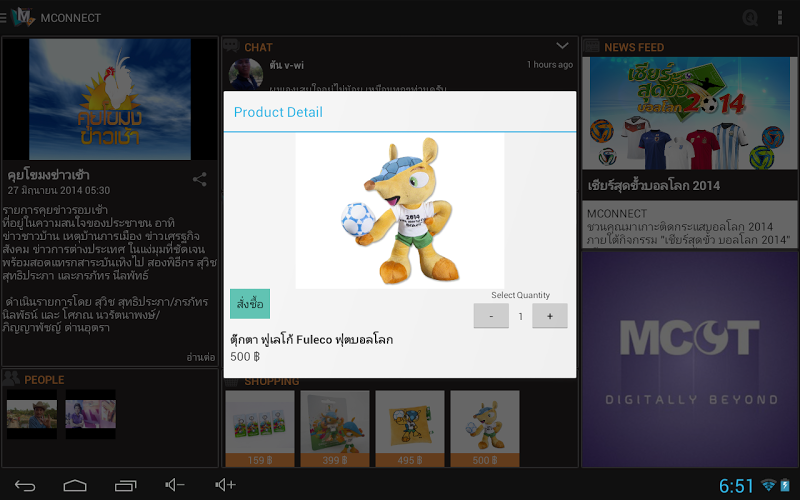Click product name ตุ๊กตา ฟูเลโก้ Fuleco

311,339
